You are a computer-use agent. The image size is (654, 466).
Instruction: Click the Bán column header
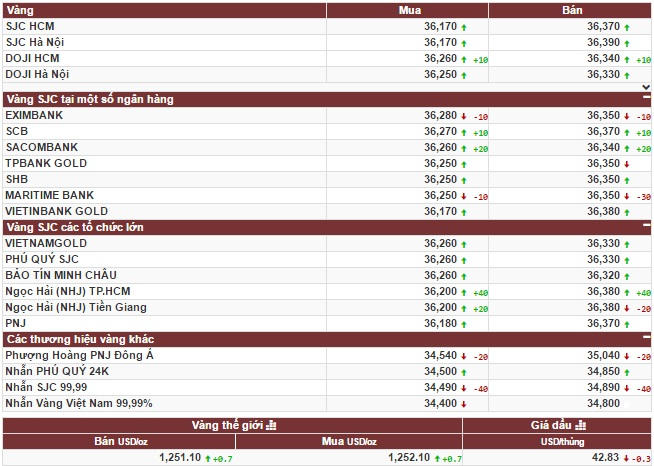pyautogui.click(x=573, y=11)
